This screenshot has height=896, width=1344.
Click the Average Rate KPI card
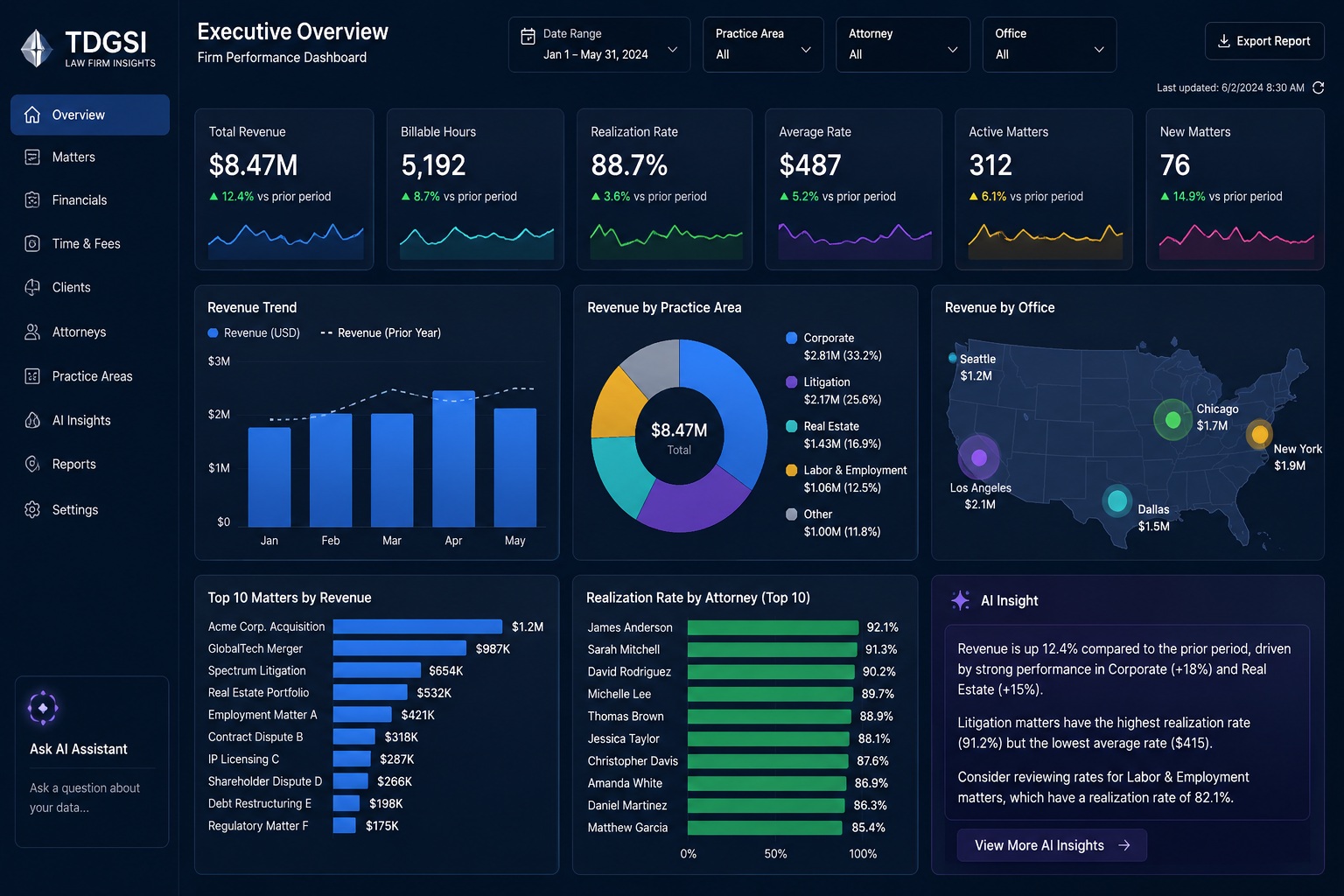click(x=853, y=189)
